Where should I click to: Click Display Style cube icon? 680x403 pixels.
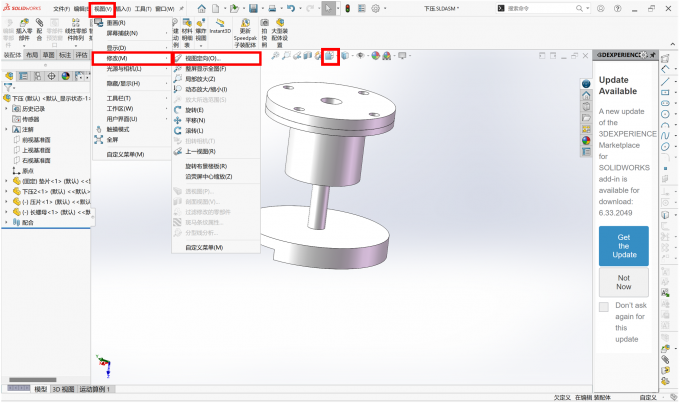(345, 56)
